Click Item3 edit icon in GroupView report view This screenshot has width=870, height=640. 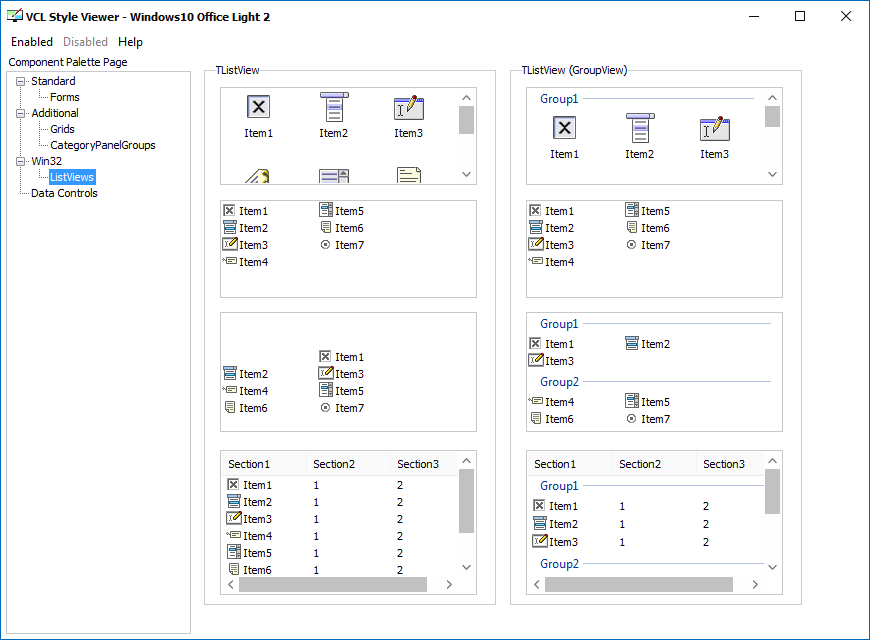539,541
